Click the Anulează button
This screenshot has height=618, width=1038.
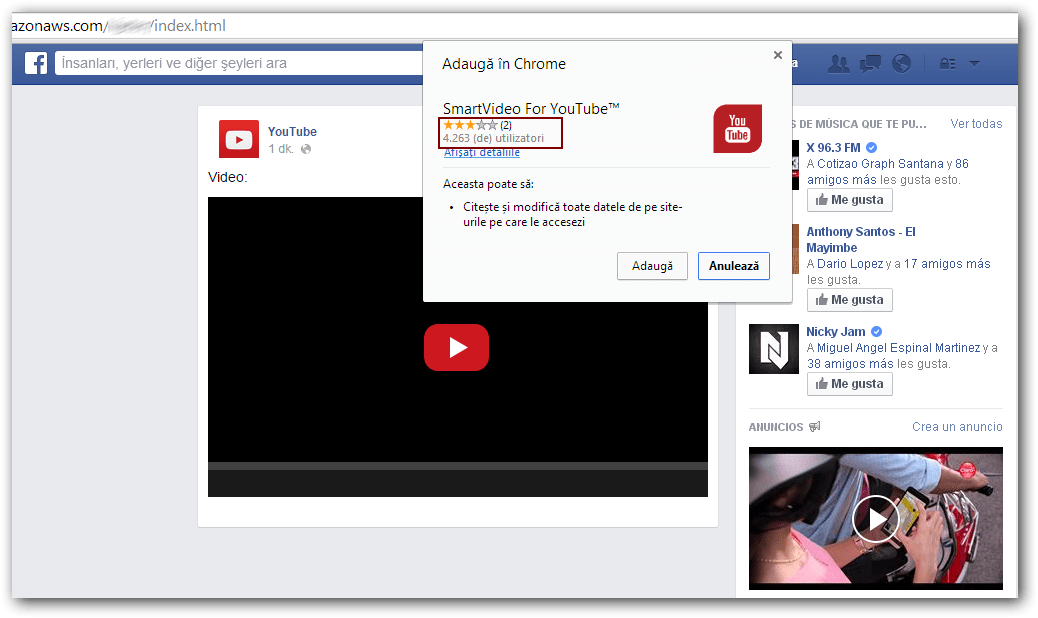(733, 266)
